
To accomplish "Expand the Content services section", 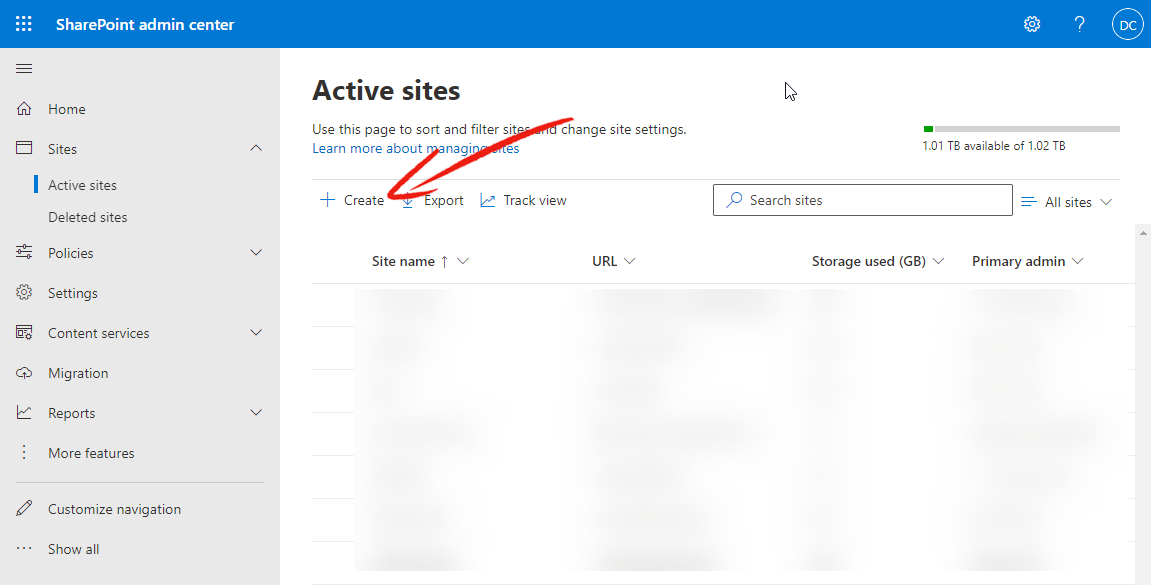I will pyautogui.click(x=139, y=333).
